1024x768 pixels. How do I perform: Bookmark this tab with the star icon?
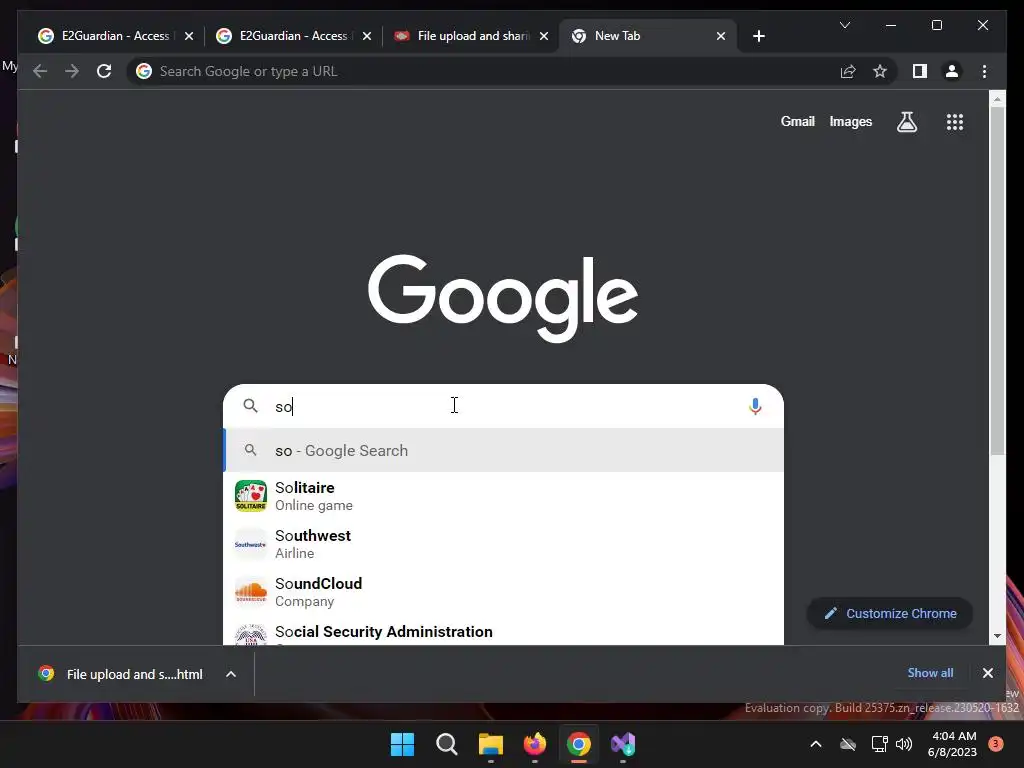pos(880,71)
